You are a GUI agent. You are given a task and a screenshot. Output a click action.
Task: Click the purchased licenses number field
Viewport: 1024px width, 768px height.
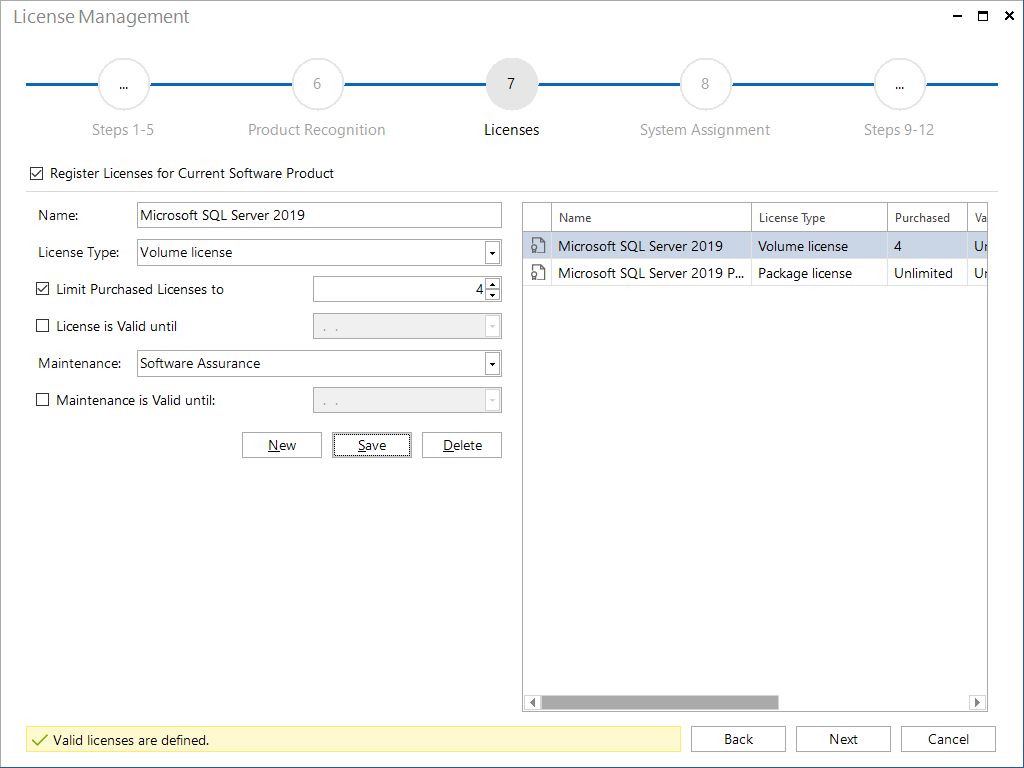399,289
